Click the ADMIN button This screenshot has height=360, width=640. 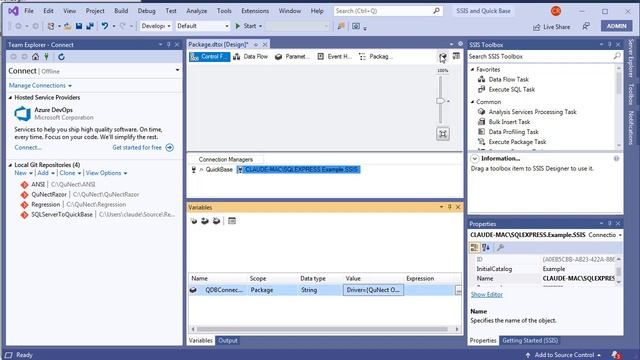point(616,26)
